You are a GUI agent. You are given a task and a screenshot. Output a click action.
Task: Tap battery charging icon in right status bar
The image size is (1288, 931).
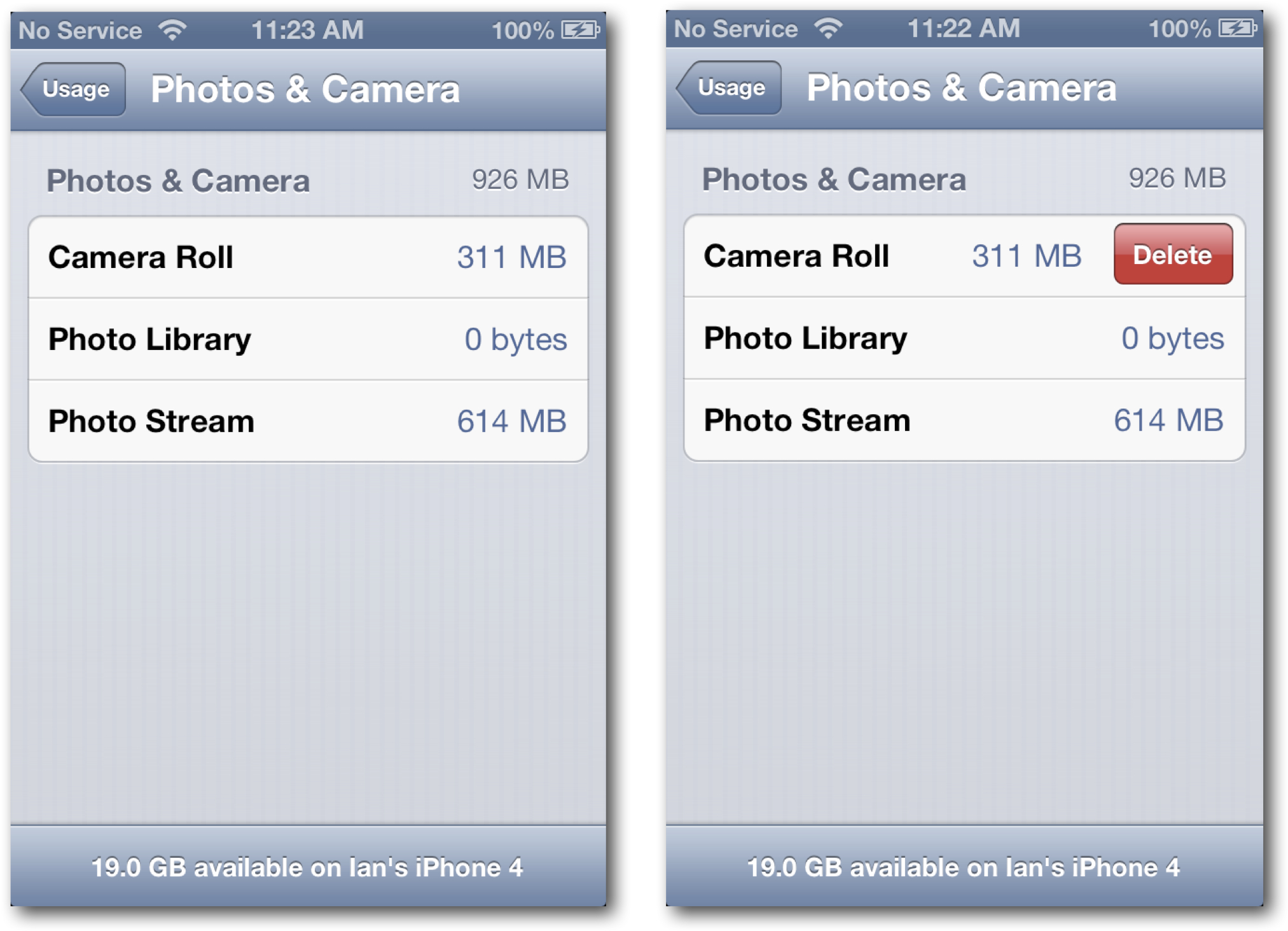(x=1238, y=29)
